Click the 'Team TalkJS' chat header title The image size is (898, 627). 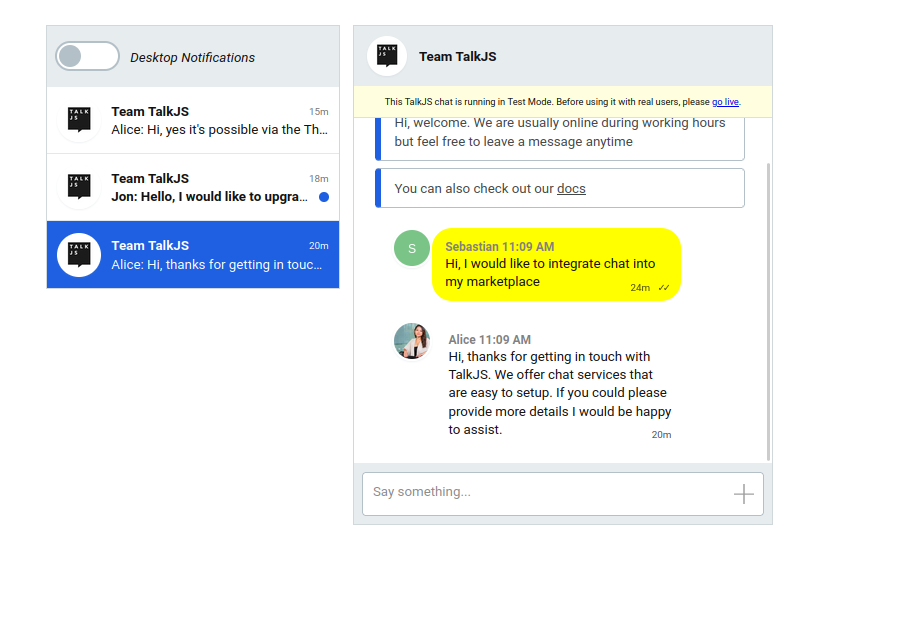point(458,57)
